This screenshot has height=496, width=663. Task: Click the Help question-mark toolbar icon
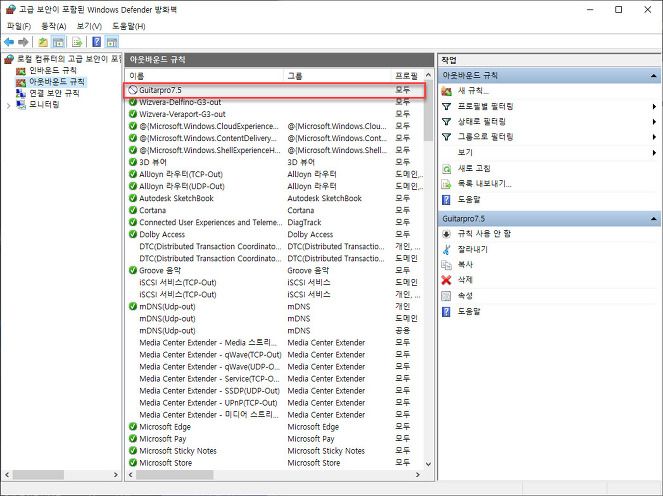[x=96, y=42]
